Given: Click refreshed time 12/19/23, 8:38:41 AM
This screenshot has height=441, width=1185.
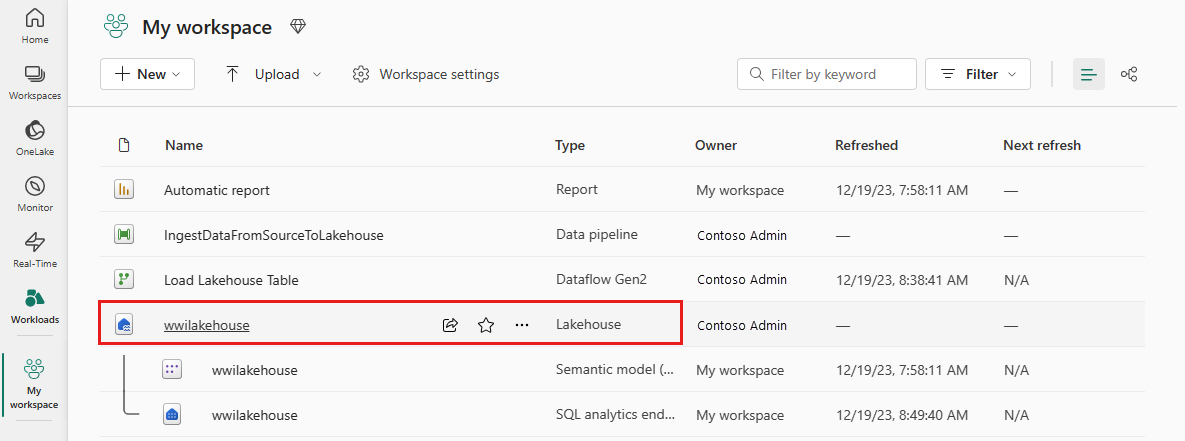Looking at the screenshot, I should [902, 280].
